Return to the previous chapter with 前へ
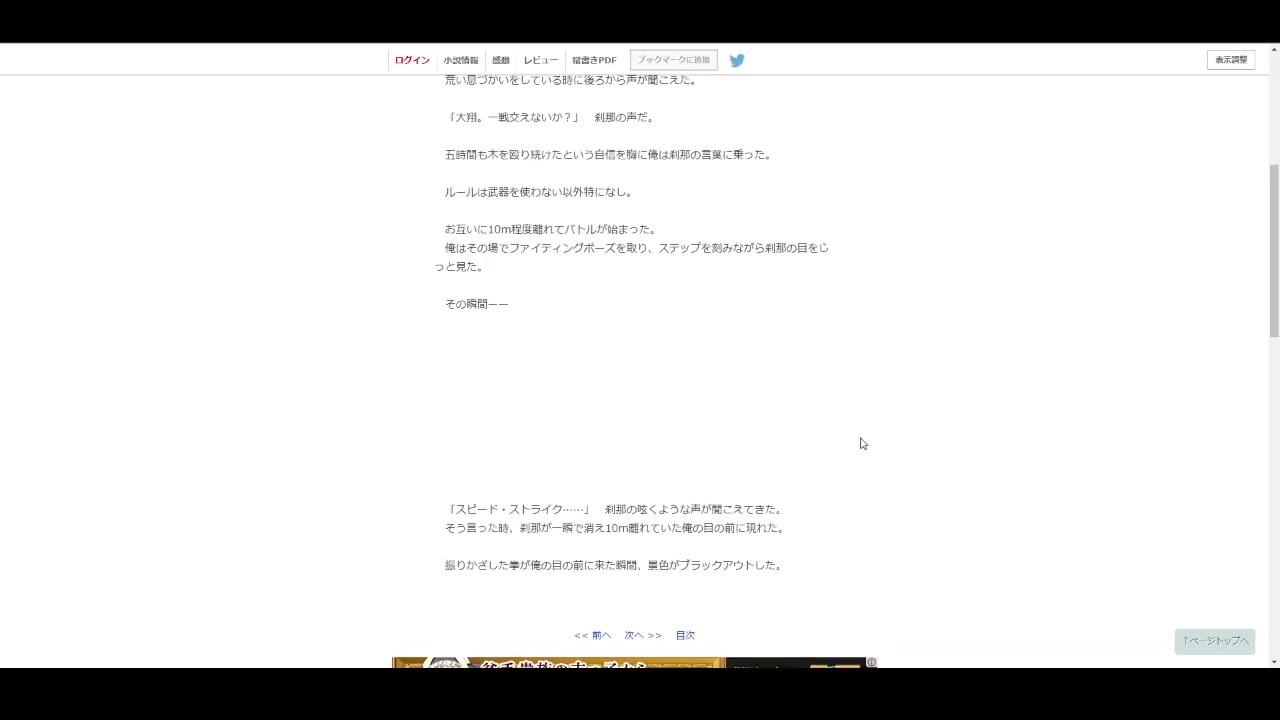This screenshot has height=720, width=1280. [x=592, y=634]
